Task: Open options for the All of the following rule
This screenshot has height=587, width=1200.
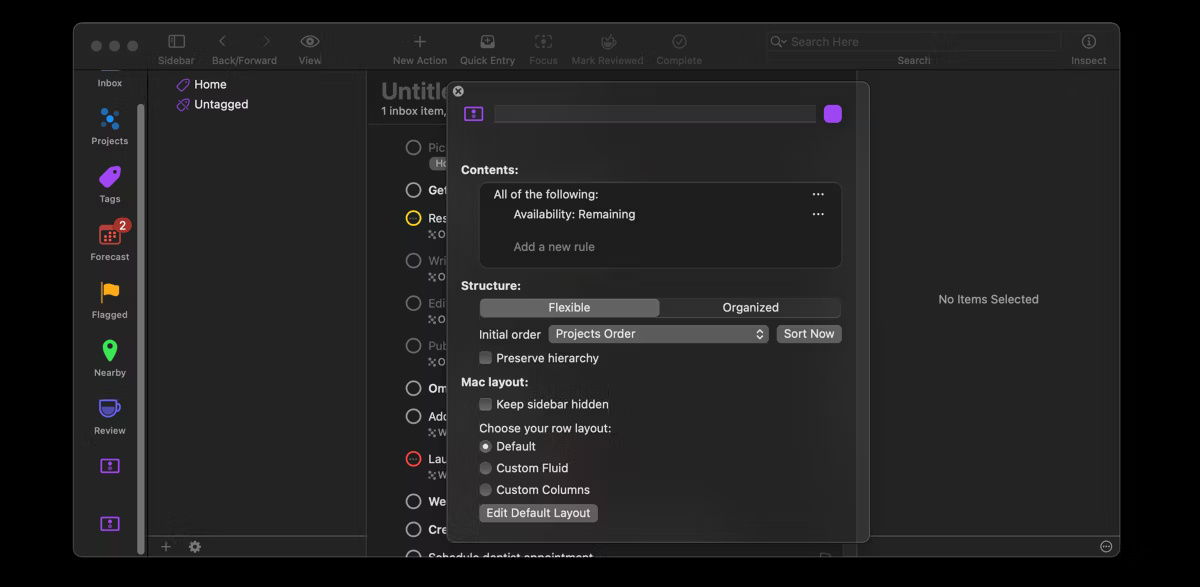Action: point(818,193)
